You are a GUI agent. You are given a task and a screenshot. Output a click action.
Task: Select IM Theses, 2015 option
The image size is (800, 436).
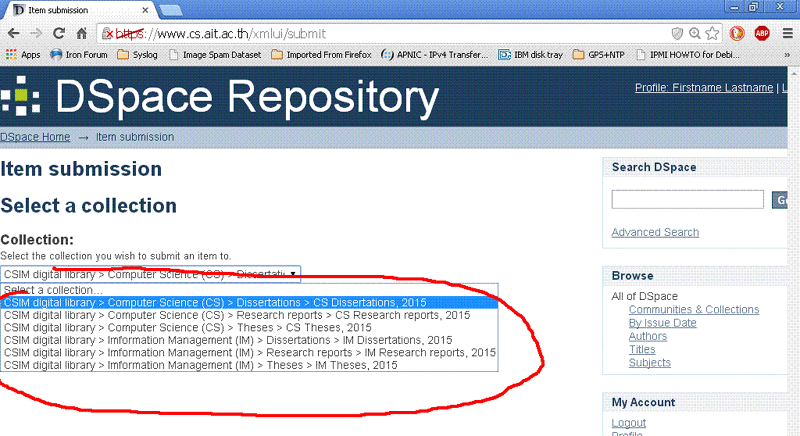(249, 365)
